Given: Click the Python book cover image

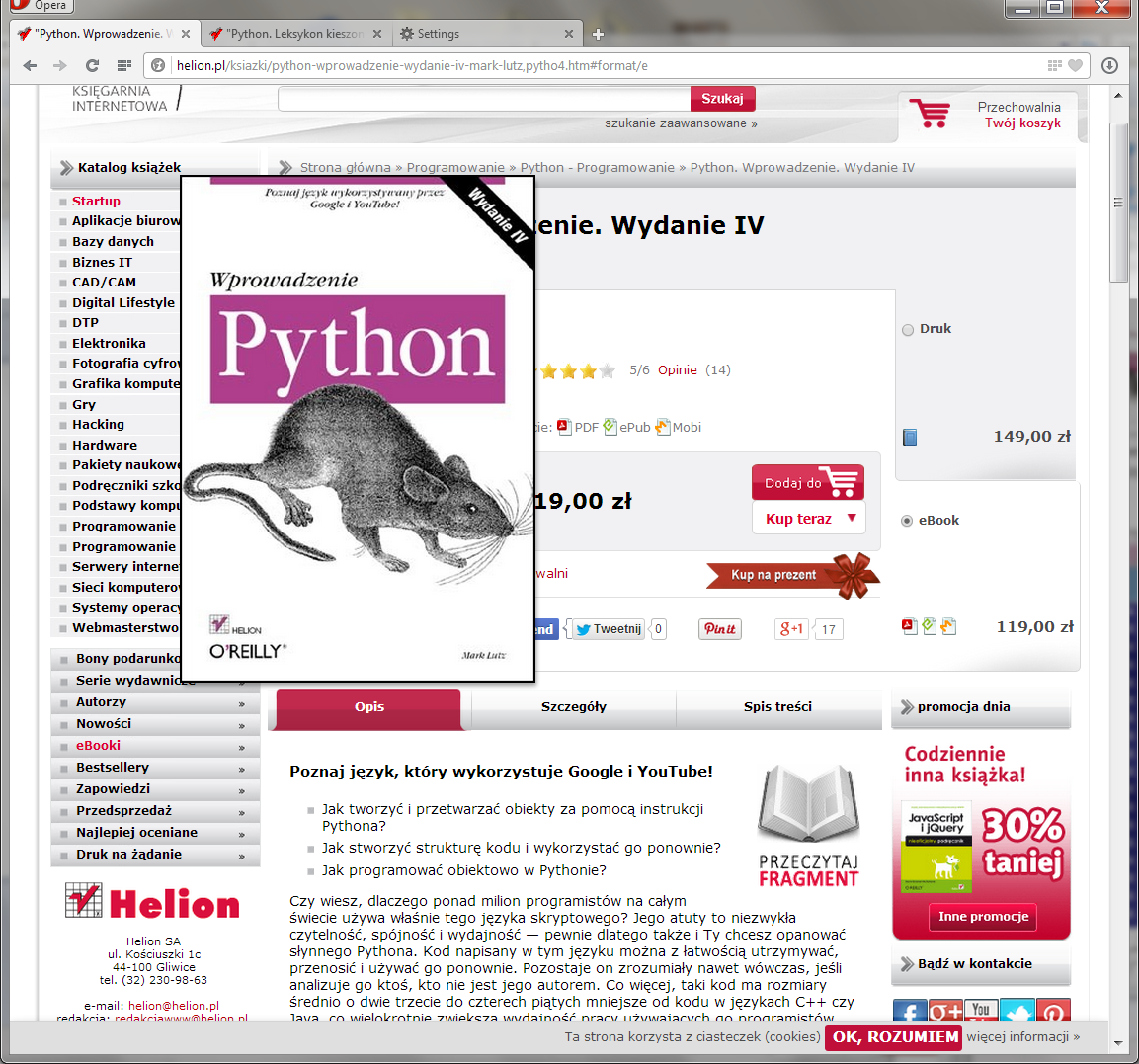Looking at the screenshot, I should 358,430.
